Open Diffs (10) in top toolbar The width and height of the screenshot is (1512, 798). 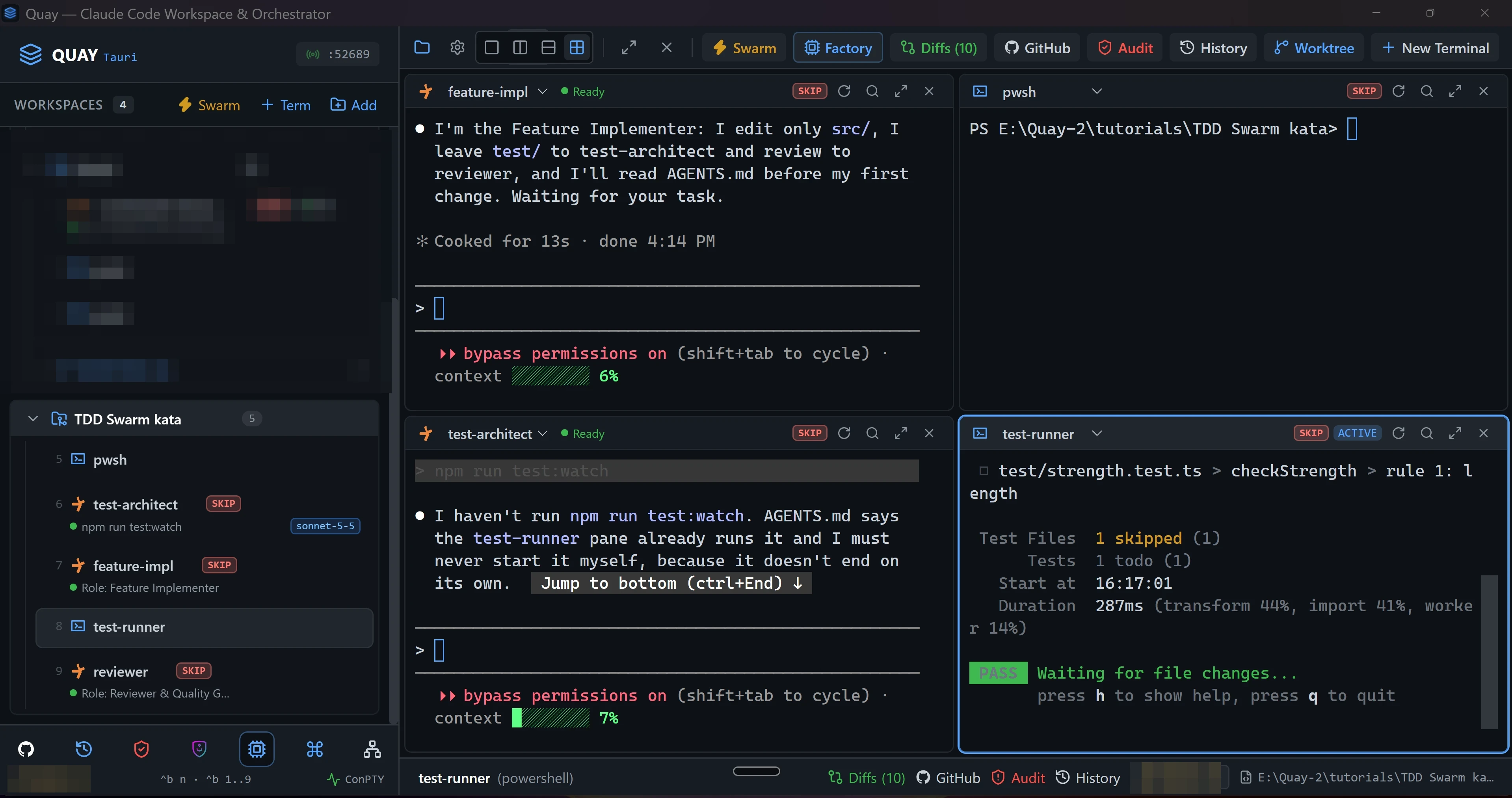point(939,48)
